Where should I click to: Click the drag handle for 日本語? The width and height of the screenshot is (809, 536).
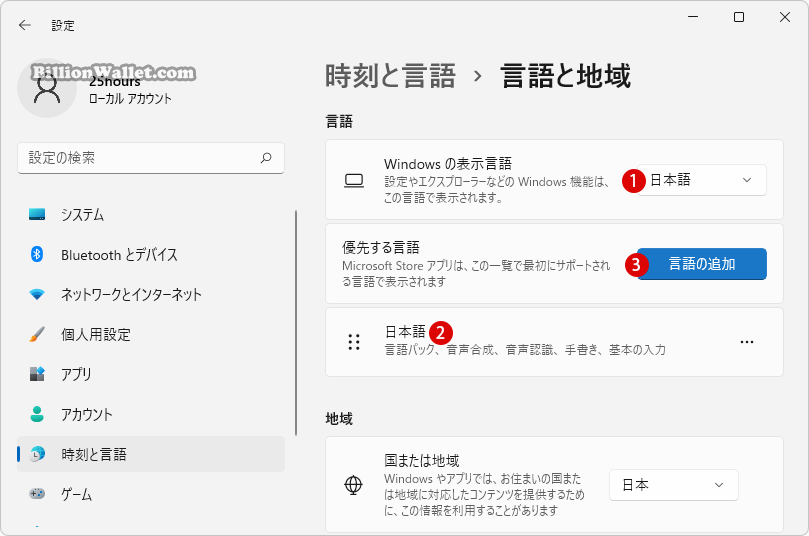(354, 342)
